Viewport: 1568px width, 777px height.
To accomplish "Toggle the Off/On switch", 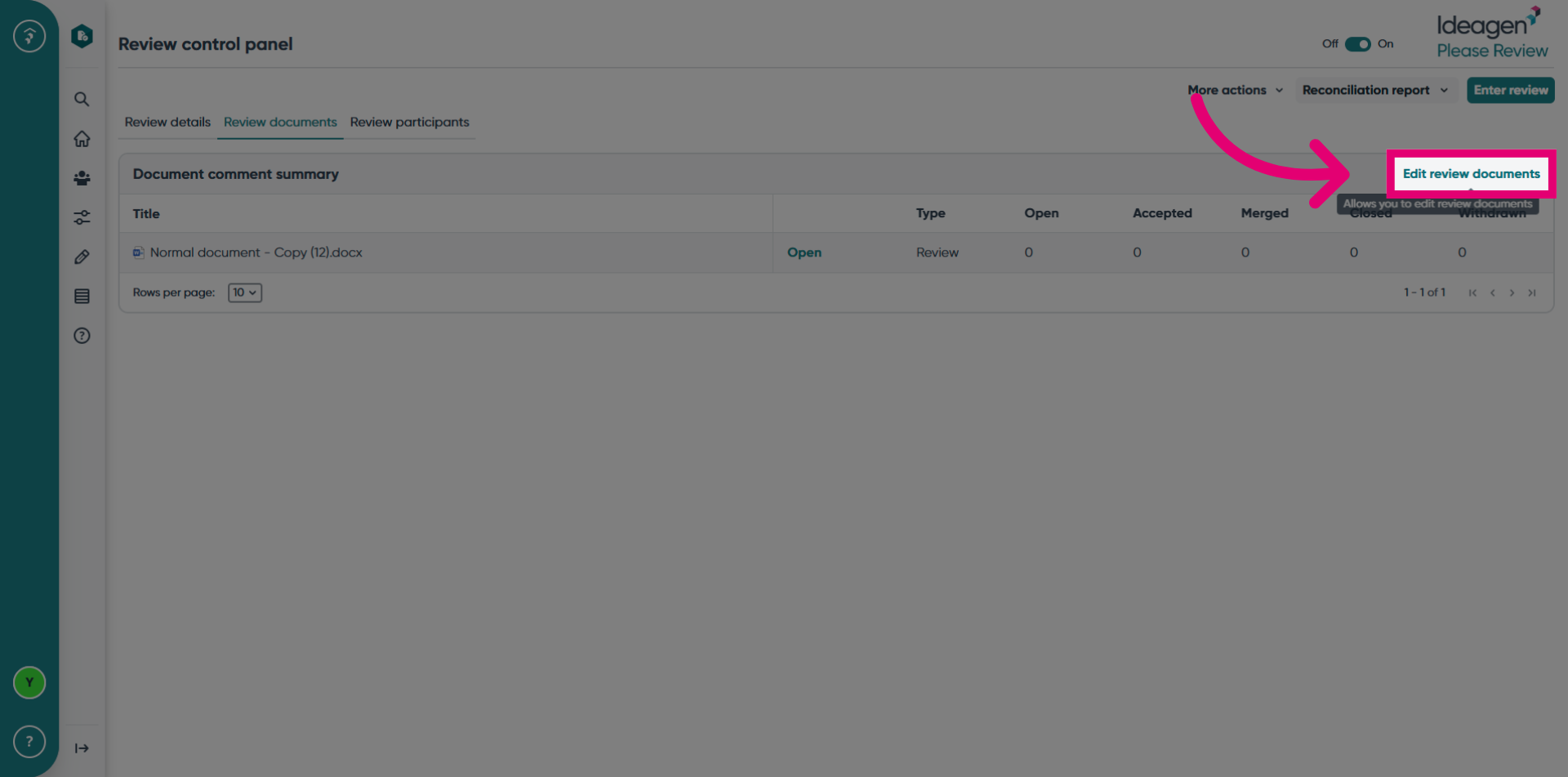I will (1357, 44).
